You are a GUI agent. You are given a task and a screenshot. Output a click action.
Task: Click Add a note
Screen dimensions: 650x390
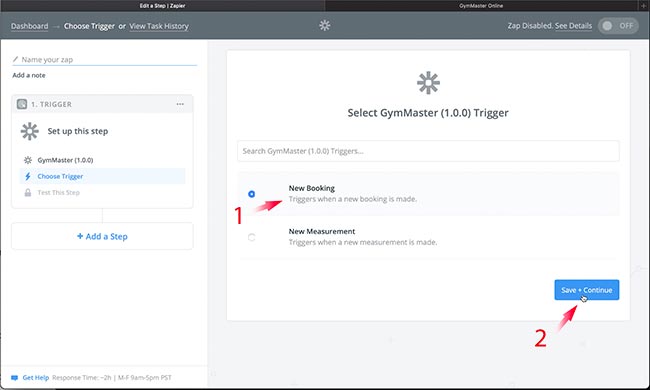(x=29, y=75)
